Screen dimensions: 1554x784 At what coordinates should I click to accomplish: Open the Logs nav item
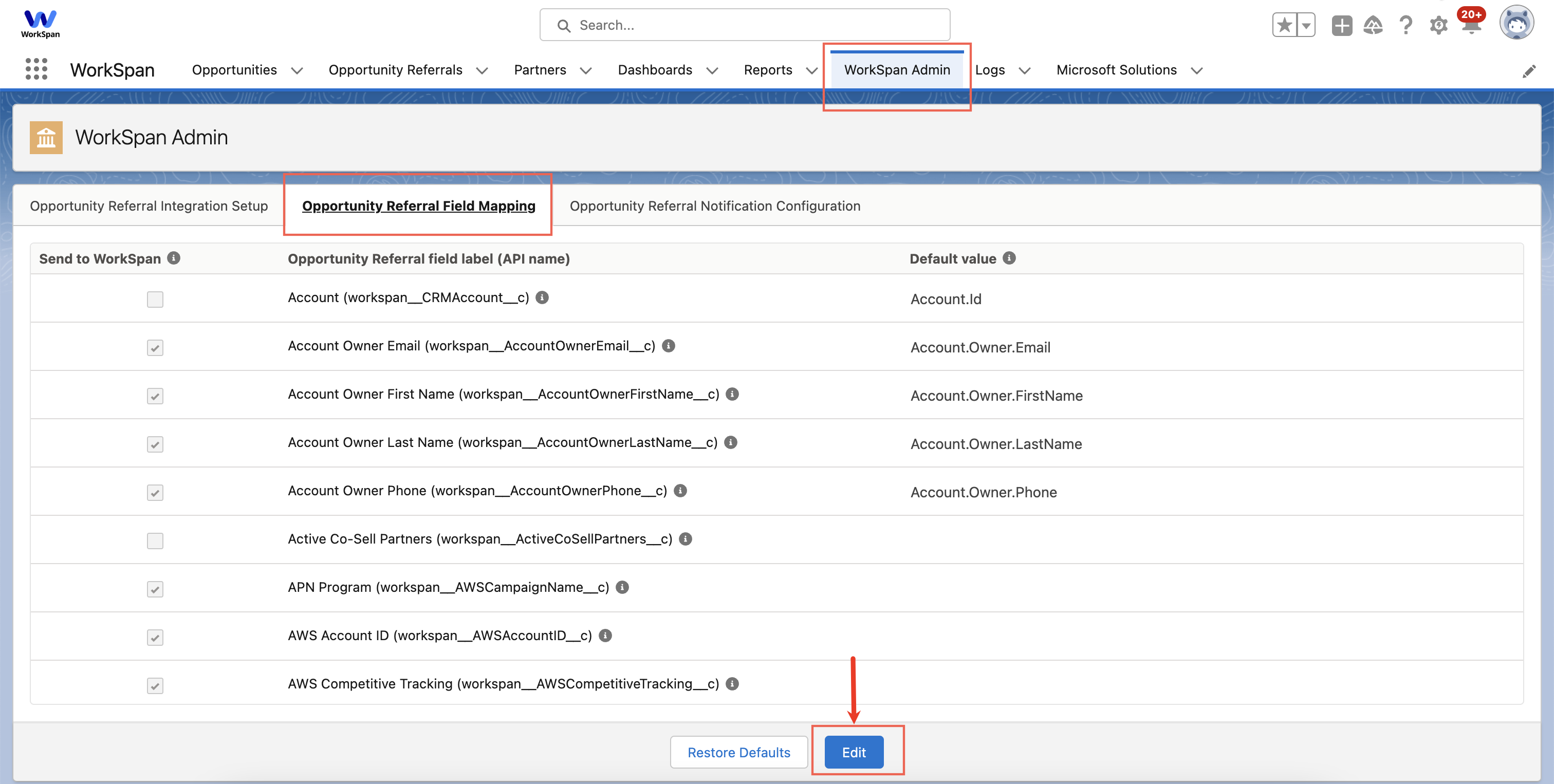[990, 70]
